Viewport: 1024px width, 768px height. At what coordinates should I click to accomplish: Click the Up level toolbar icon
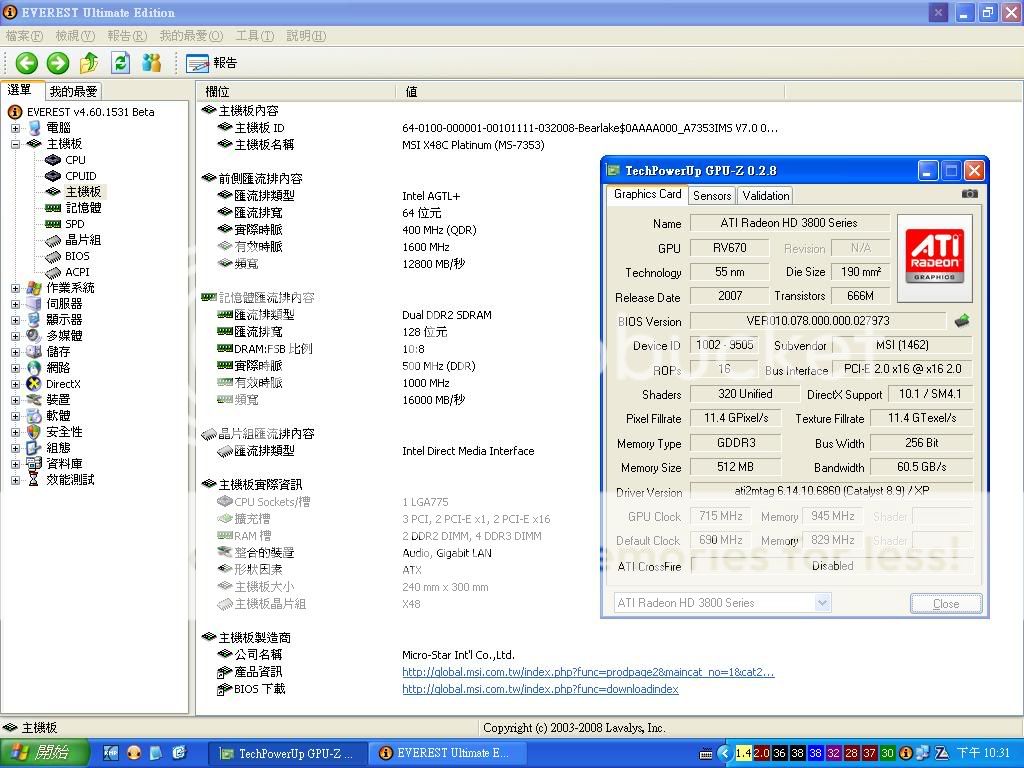coord(89,63)
